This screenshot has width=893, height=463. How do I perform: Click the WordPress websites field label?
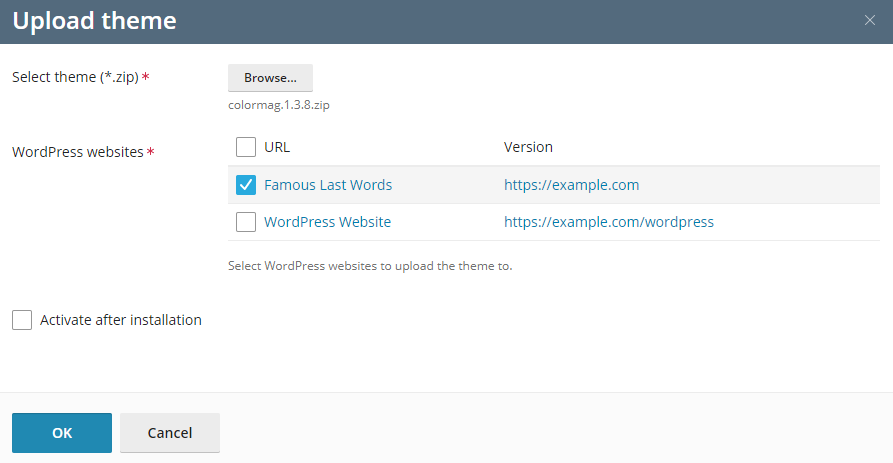[78, 152]
